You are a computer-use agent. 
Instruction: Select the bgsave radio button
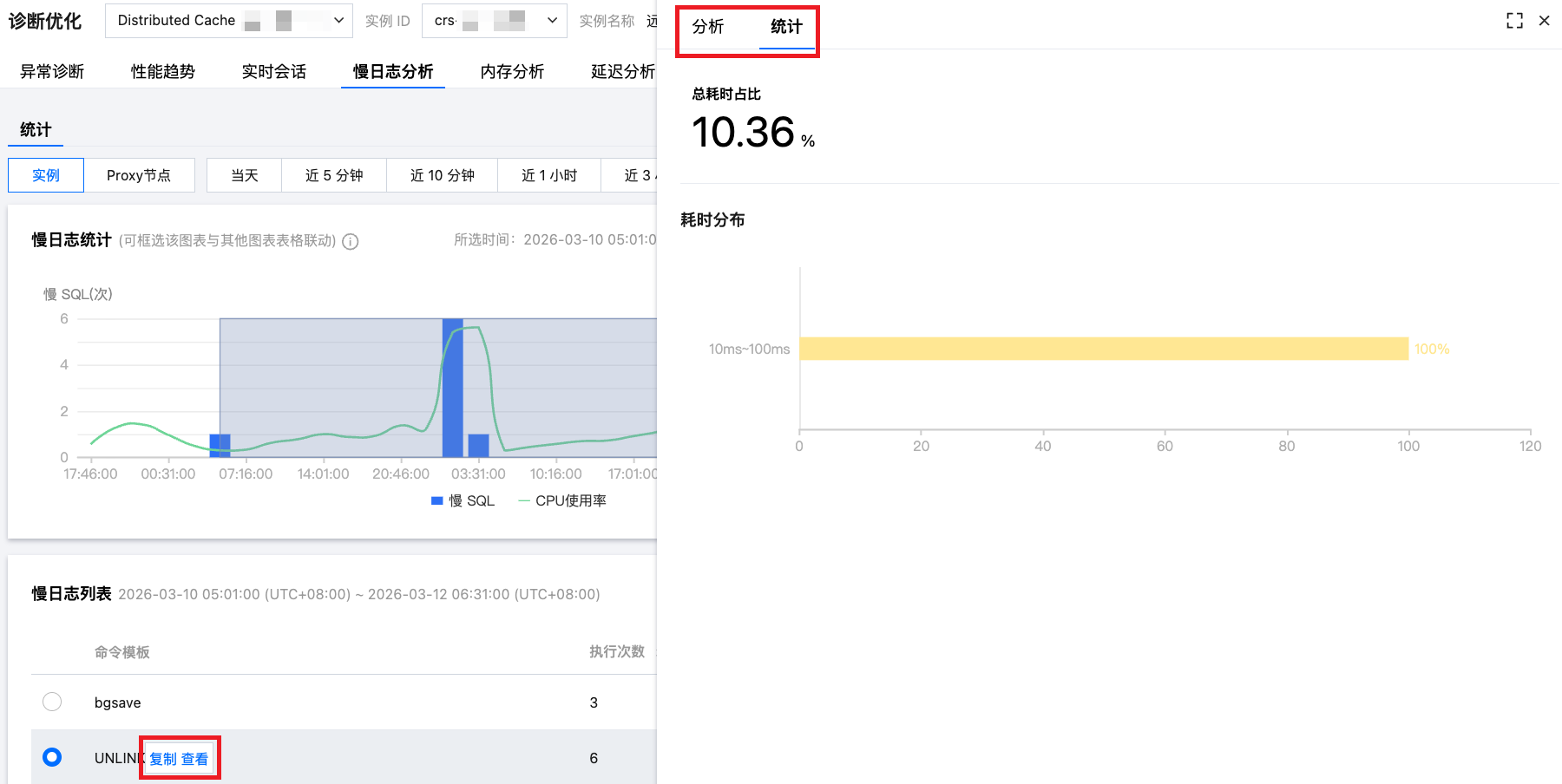(x=52, y=702)
